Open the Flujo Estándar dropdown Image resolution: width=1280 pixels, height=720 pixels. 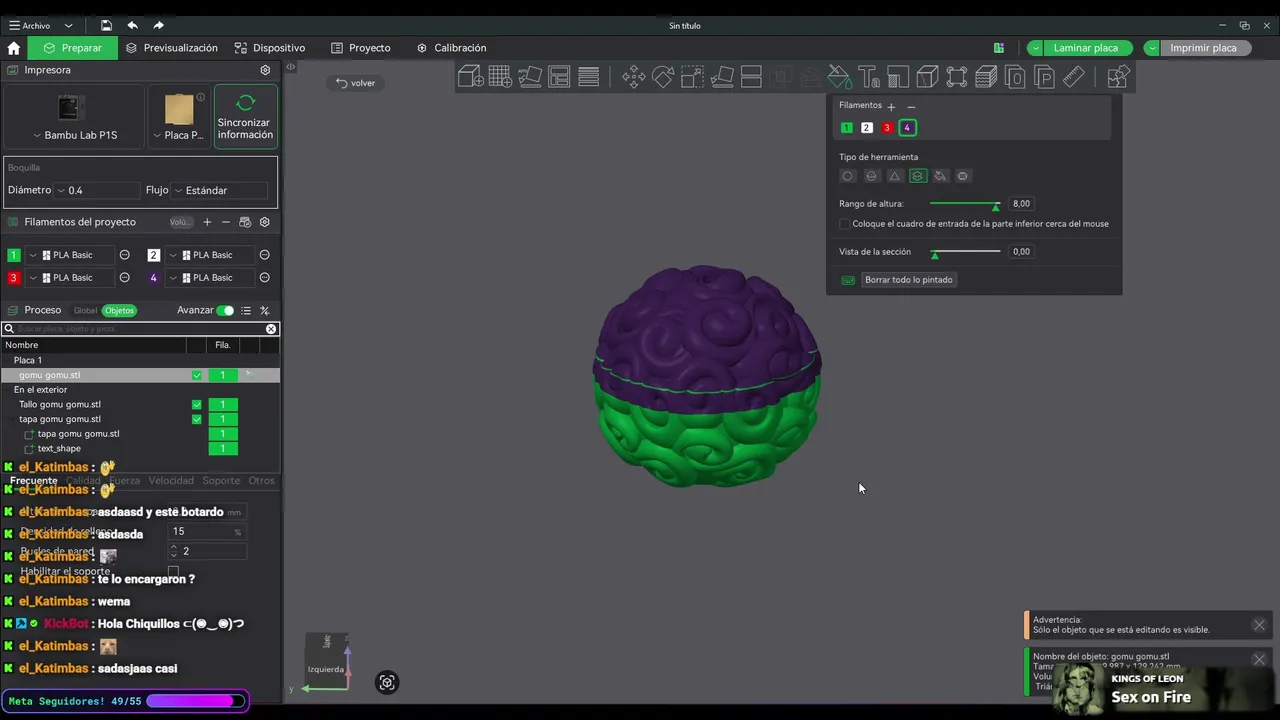click(x=220, y=190)
